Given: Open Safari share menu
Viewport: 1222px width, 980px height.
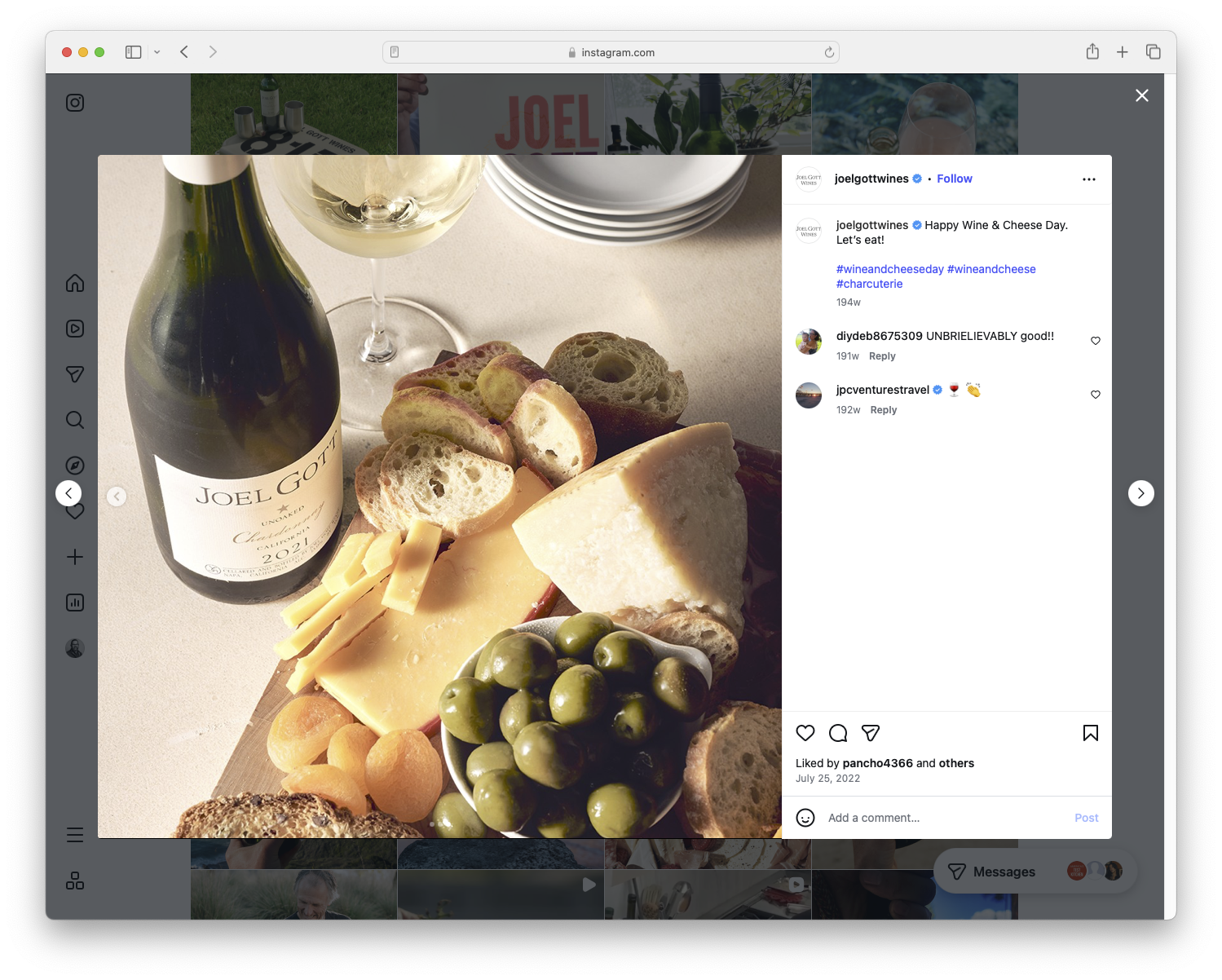Looking at the screenshot, I should [1092, 51].
